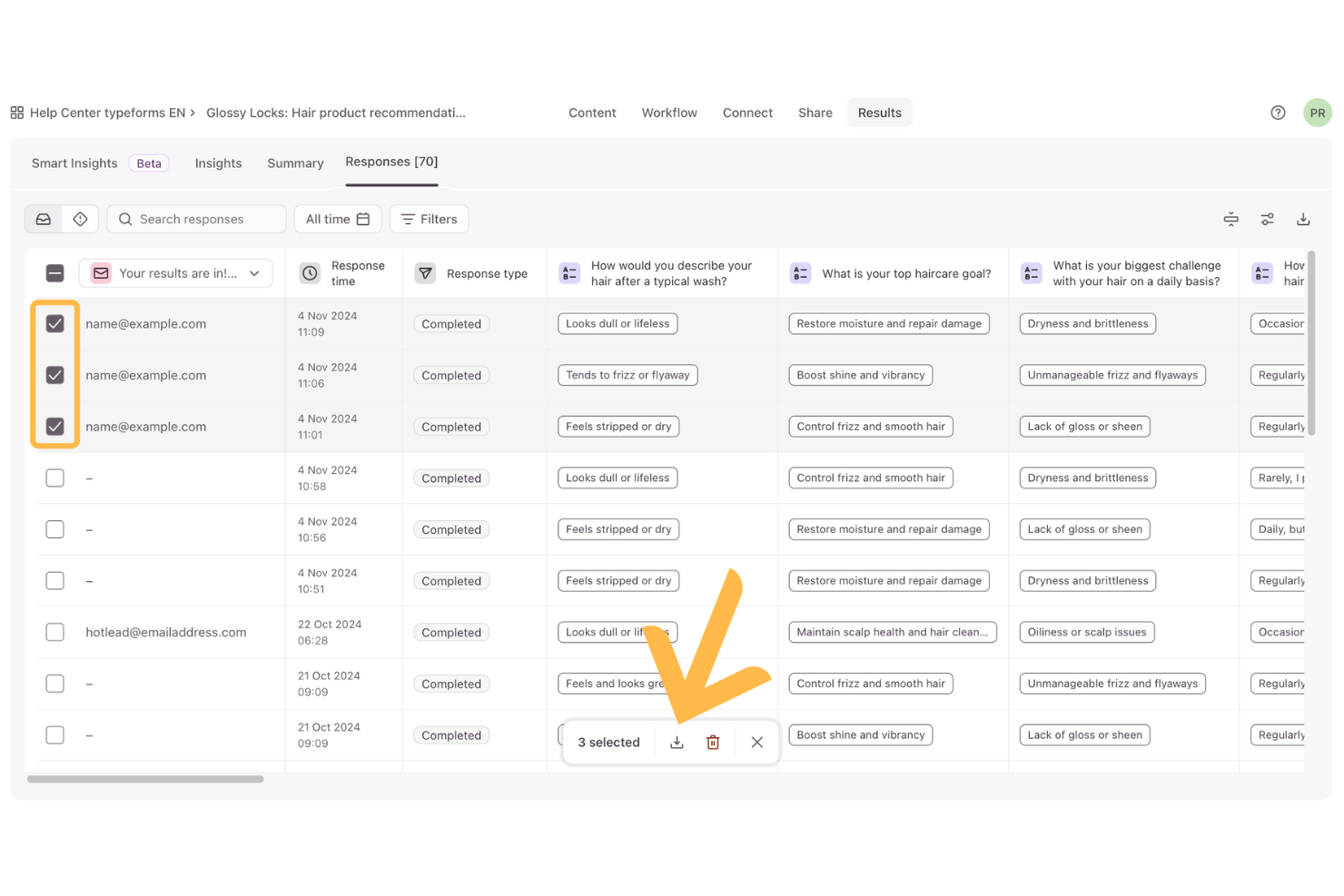Switch to inbox view icon

point(44,219)
